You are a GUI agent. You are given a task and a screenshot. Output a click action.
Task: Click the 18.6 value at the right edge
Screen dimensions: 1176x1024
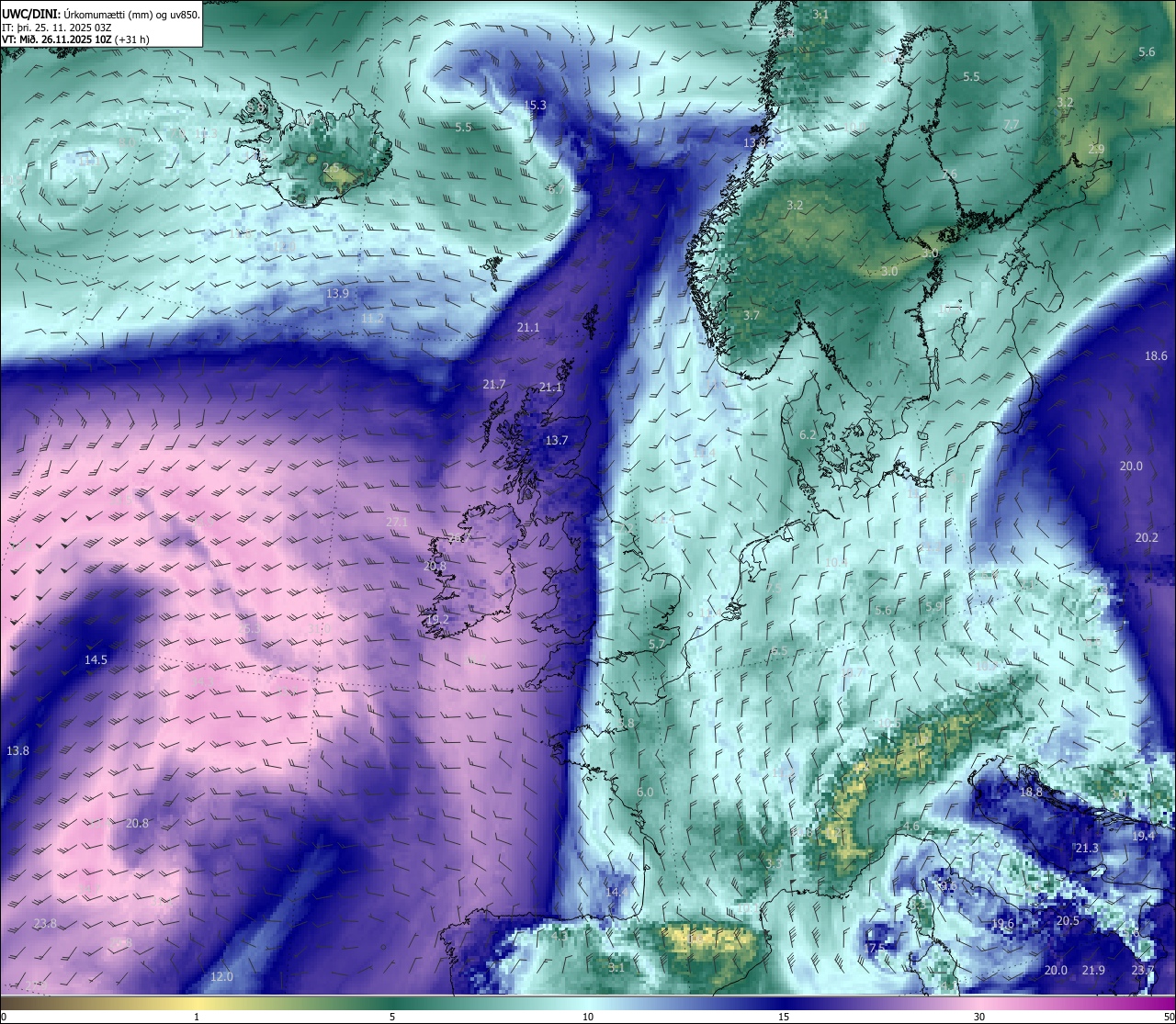pos(1156,356)
